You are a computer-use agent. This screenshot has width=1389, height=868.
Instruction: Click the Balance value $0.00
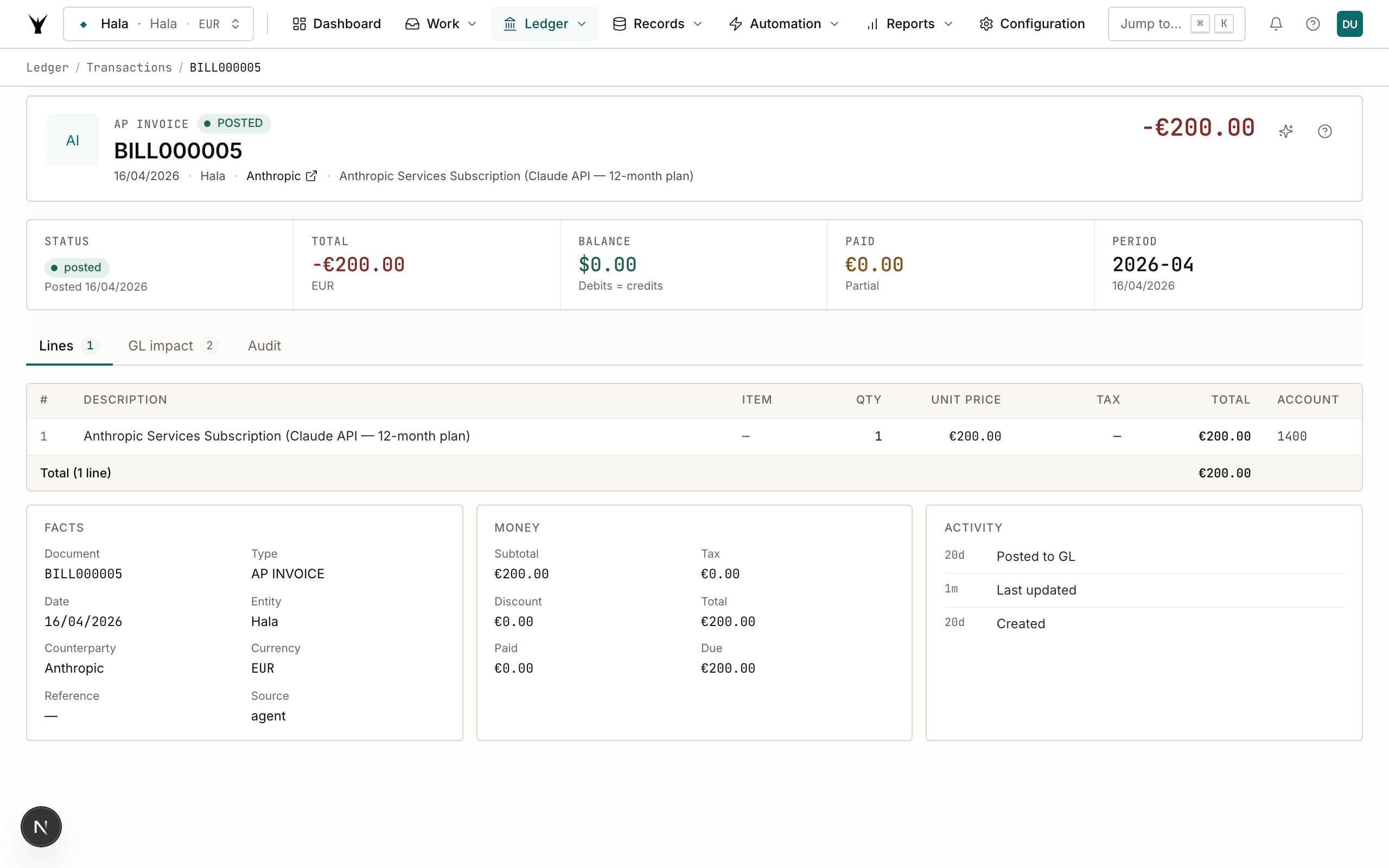point(607,264)
